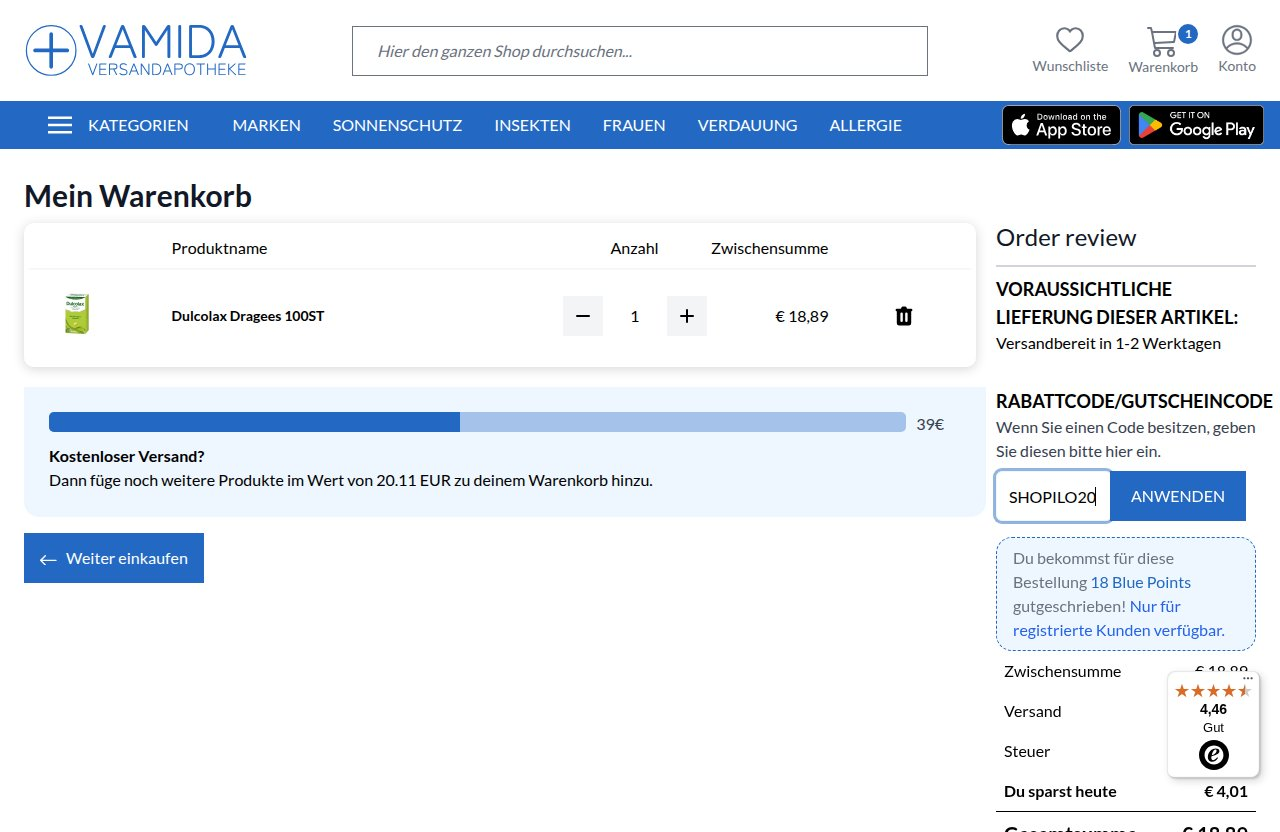Click the App Store download badge
Screen dimensions: 1280x832
point(1061,125)
